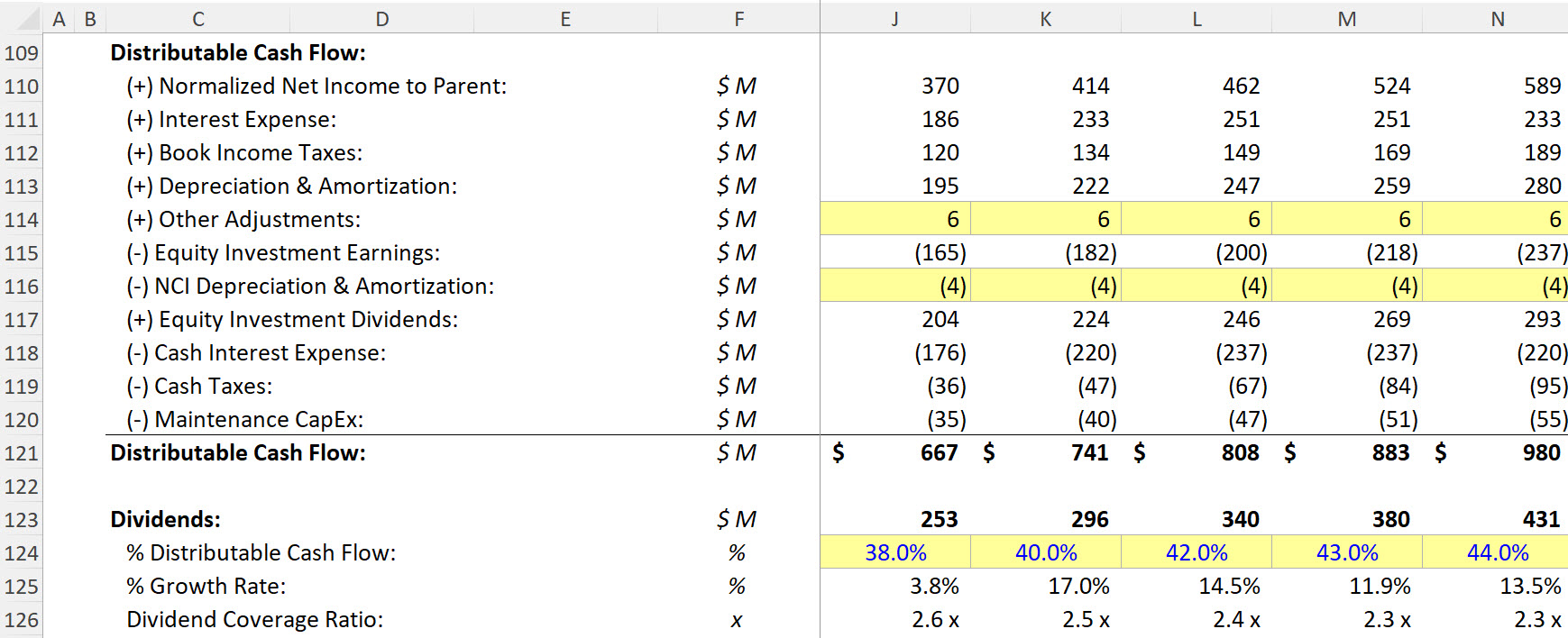The height and width of the screenshot is (638, 1568).
Task: Click the yellow NCI D&A cell in column L
Action: [1197, 287]
